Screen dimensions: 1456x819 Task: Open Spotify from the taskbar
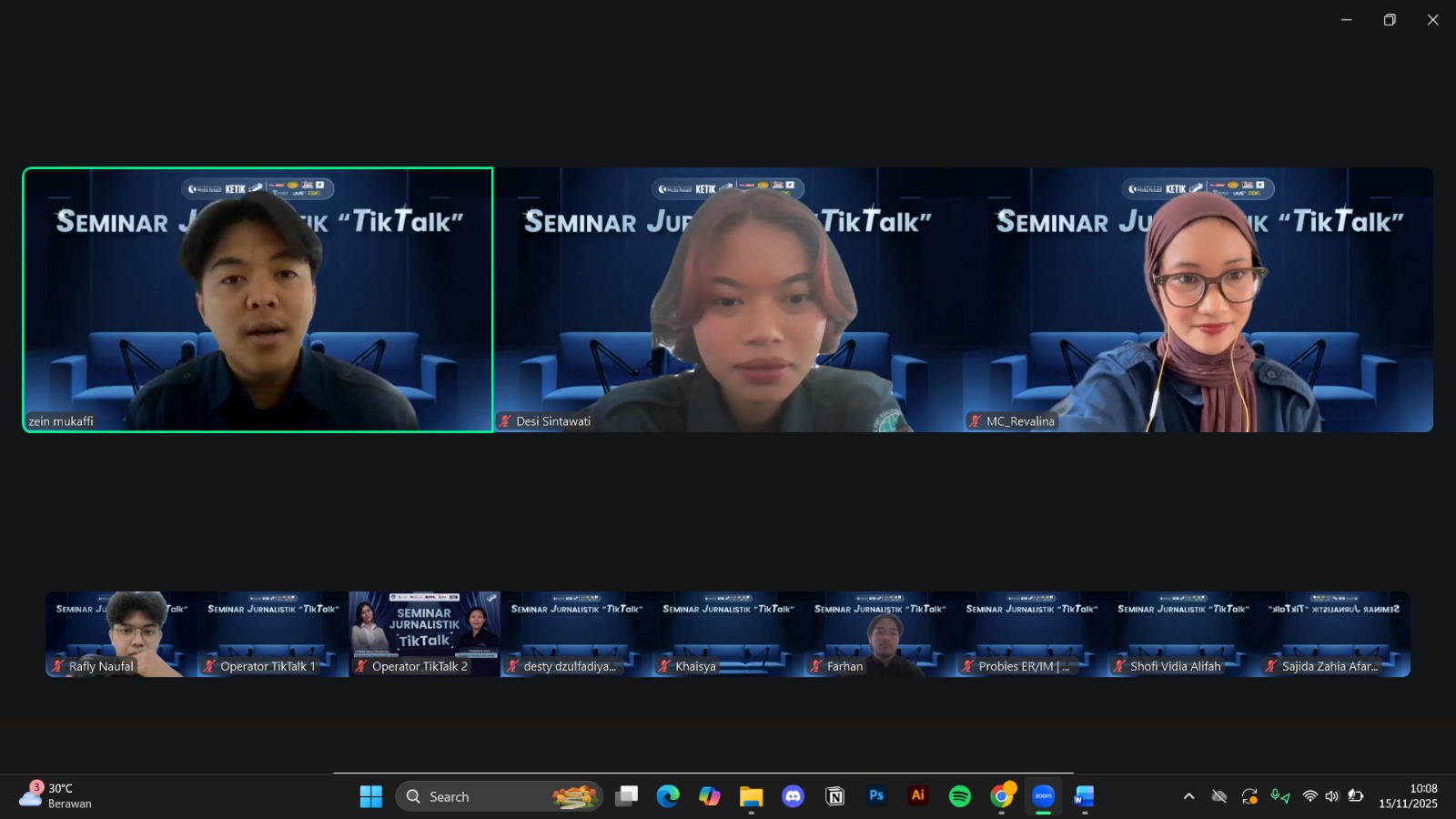point(959,796)
